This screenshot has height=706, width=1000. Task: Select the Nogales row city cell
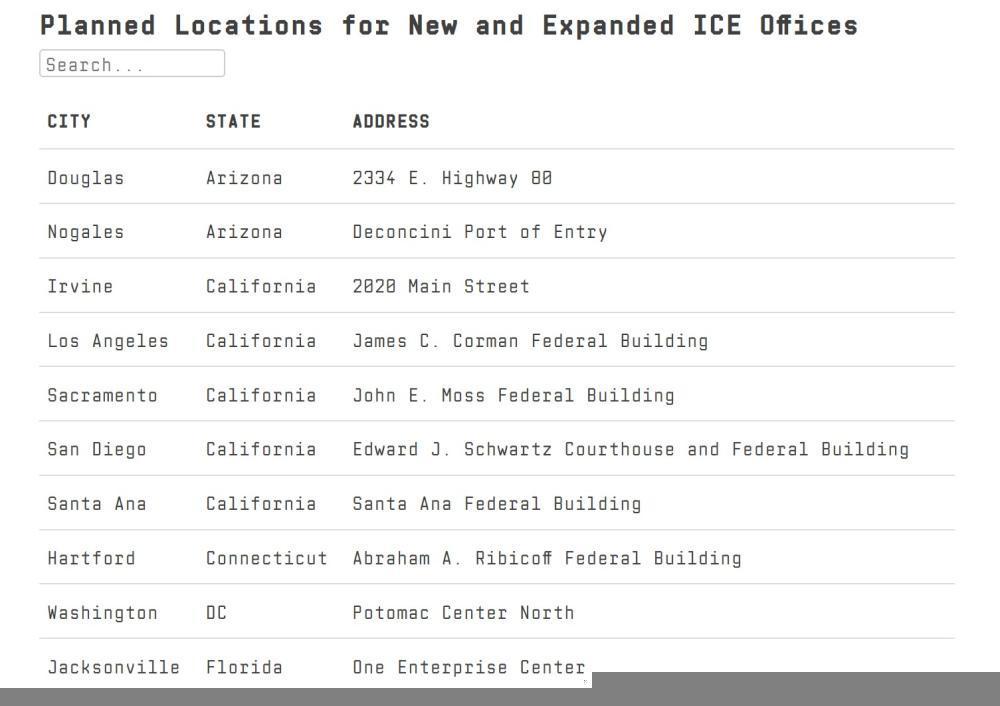pos(86,232)
